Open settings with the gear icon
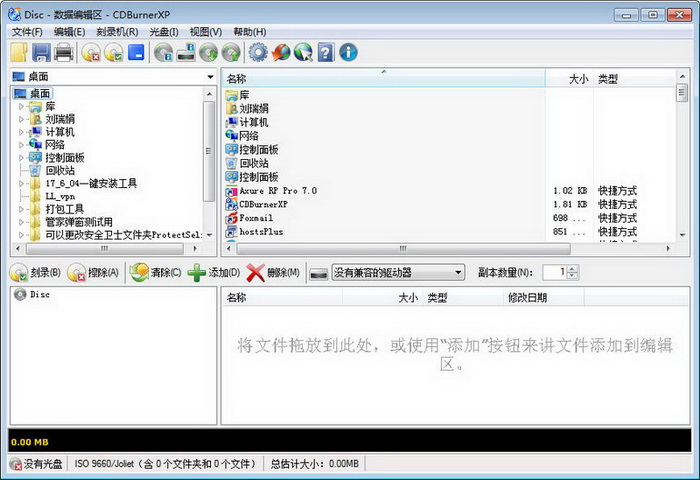The width and height of the screenshot is (700, 480). (258, 52)
